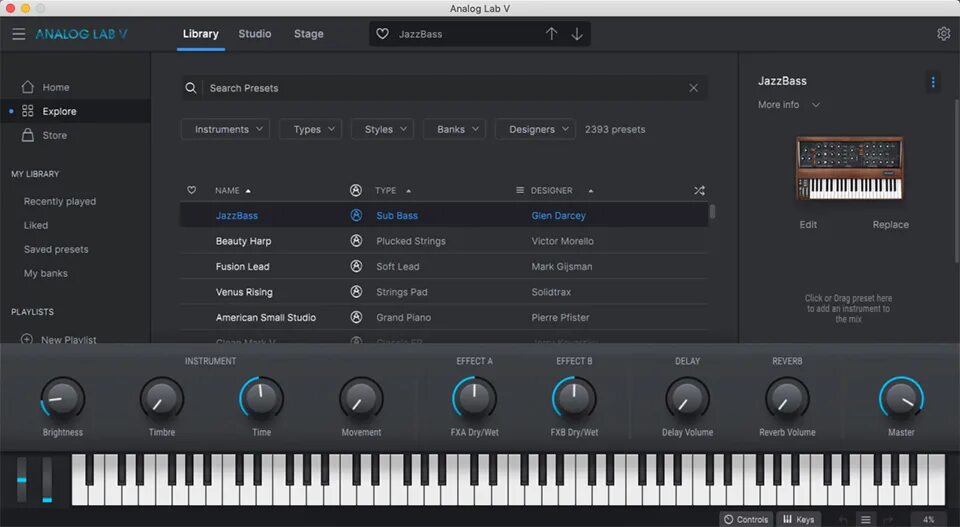The height and width of the screenshot is (527, 960).
Task: Open the three-dot menu for JazzBass
Action: [x=933, y=81]
